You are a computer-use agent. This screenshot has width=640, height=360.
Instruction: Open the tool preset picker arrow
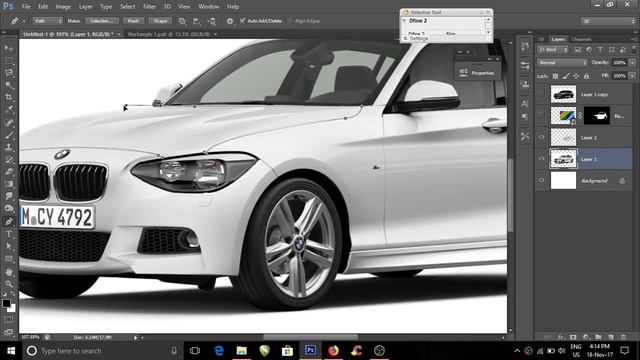24,21
